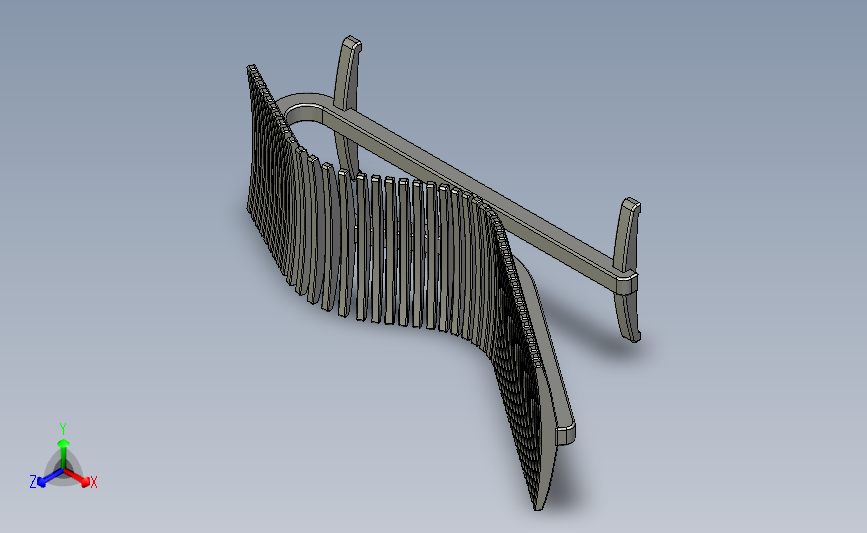Select the curved upright leg at crossbar's right end
Image resolution: width=867 pixels, height=533 pixels.
click(x=628, y=270)
